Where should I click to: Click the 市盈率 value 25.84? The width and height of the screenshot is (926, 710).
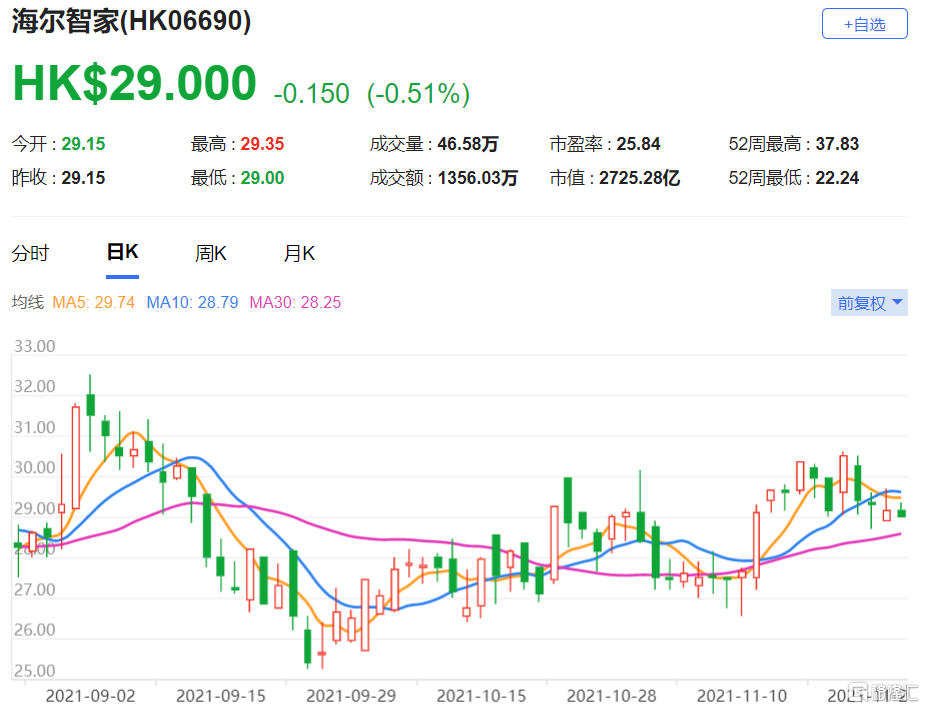coord(638,144)
